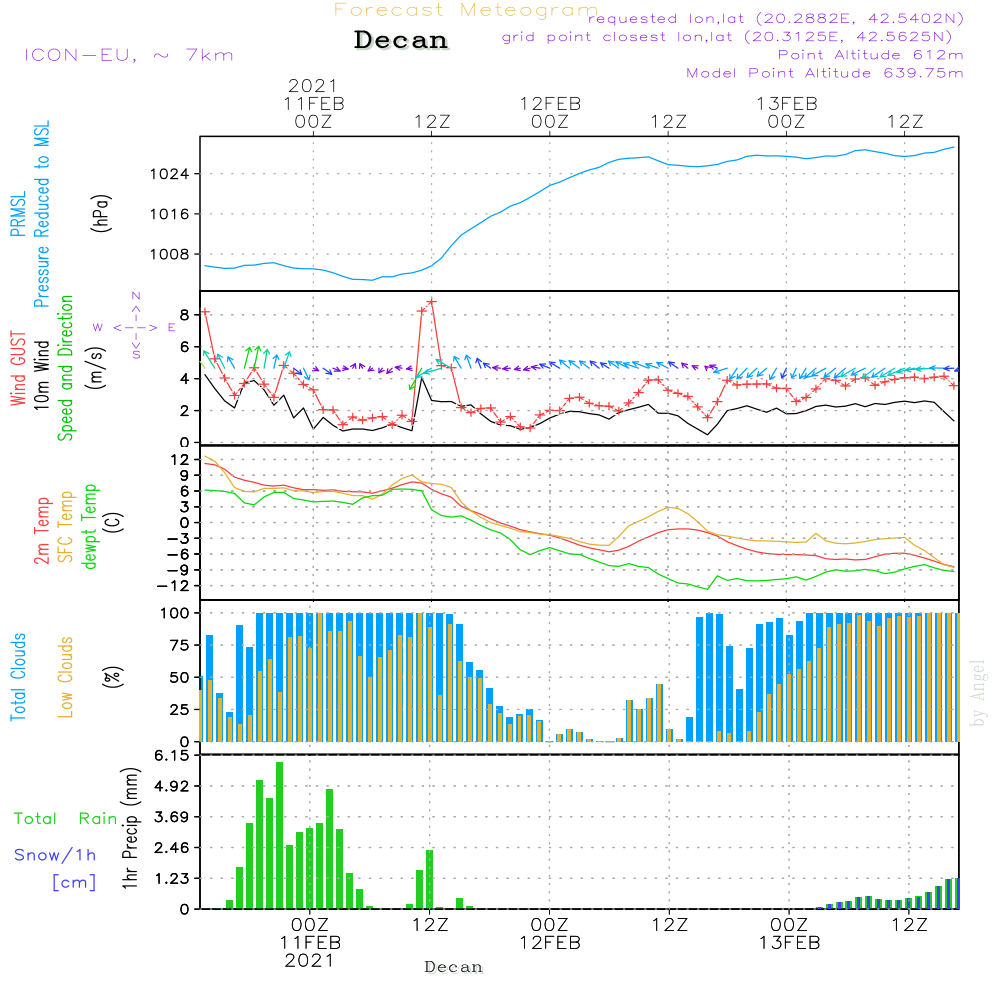Click the requested lon,lat coordinates line
1000x1000 pixels.
click(776, 18)
